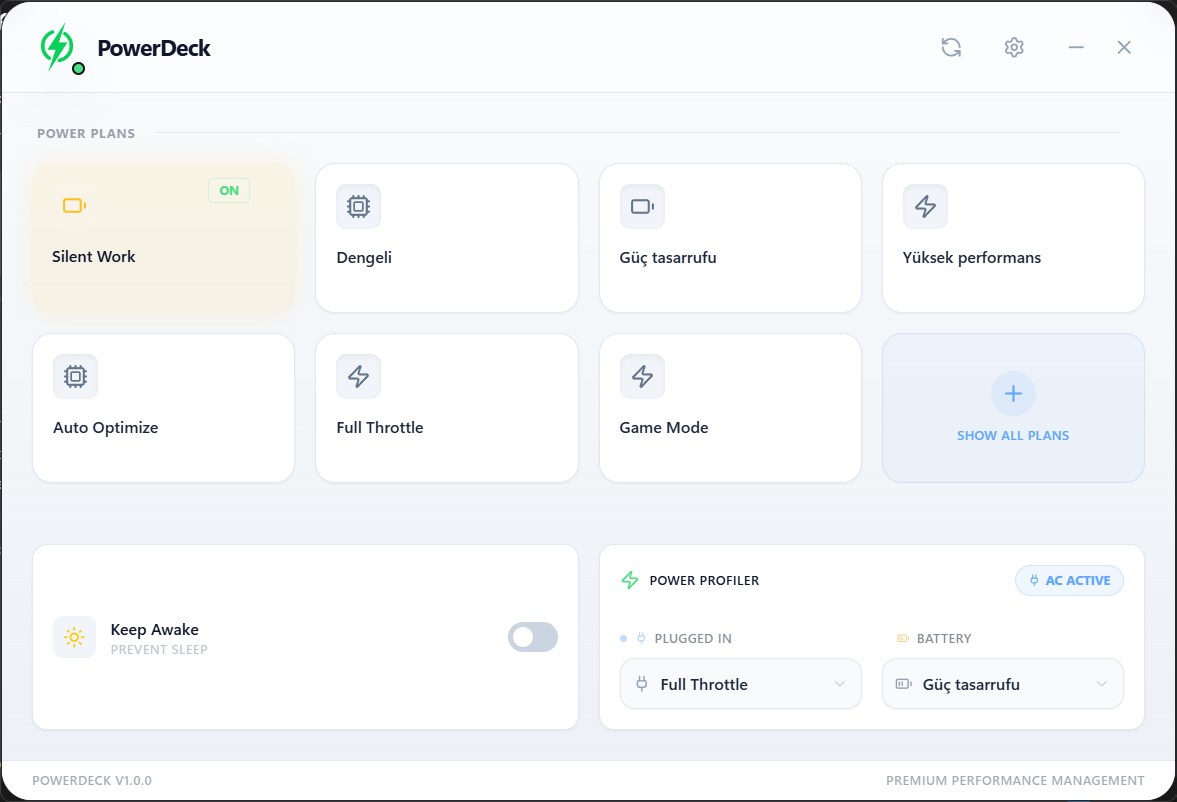Select the Full Throttle plan card
1177x802 pixels.
tap(447, 408)
